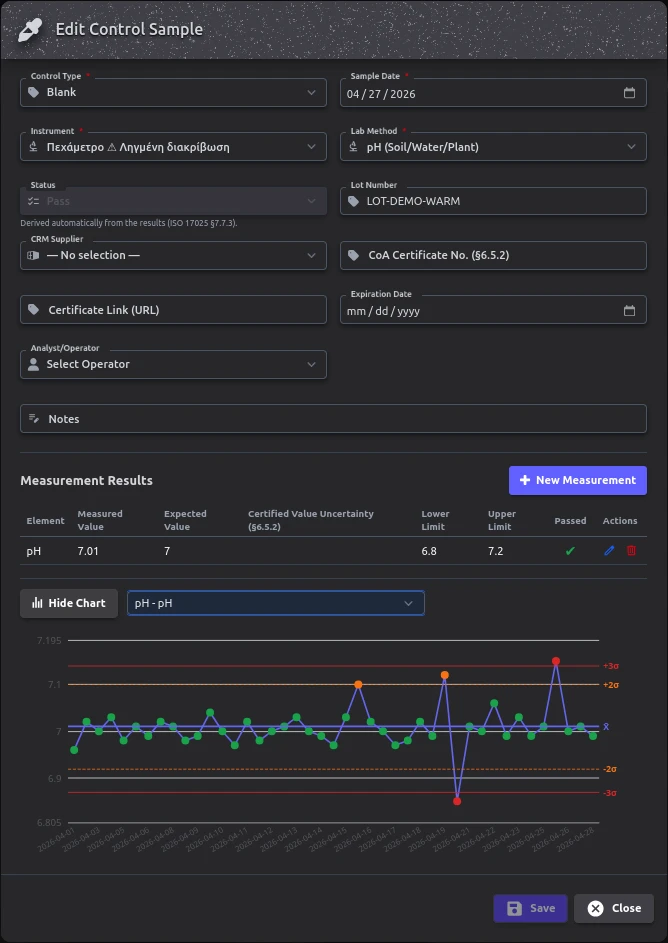Delete the pH measurement with trash icon

[631, 550]
